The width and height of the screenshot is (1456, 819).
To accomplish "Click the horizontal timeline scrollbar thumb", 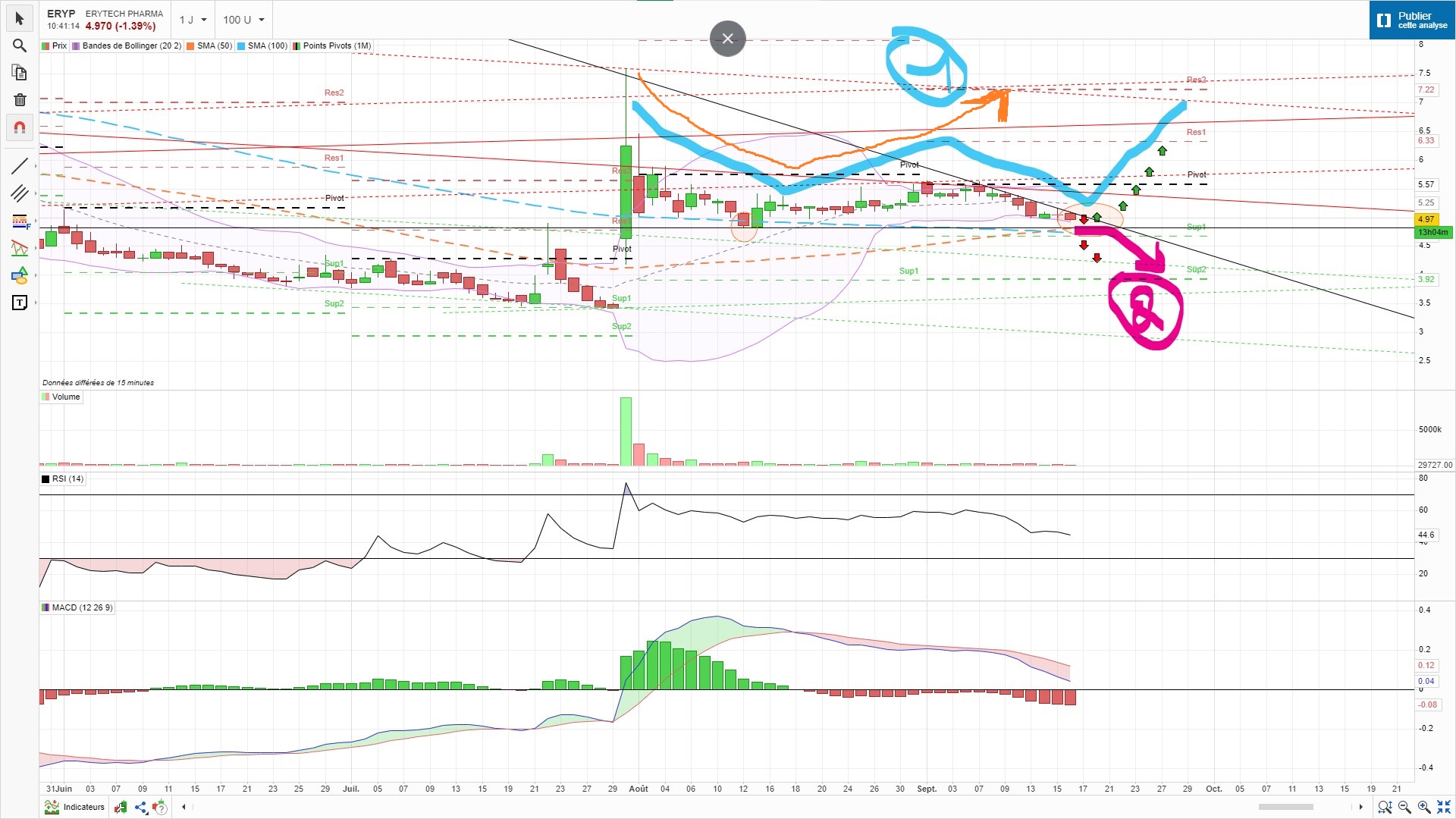I will (x=1286, y=807).
